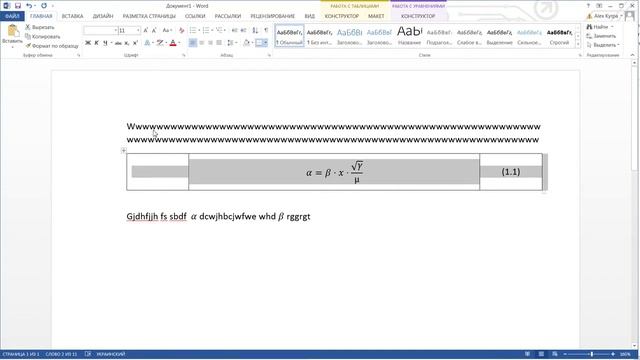The image size is (640, 360).
Task: Open the МАКЕТ table tools tab
Action: pyautogui.click(x=376, y=16)
